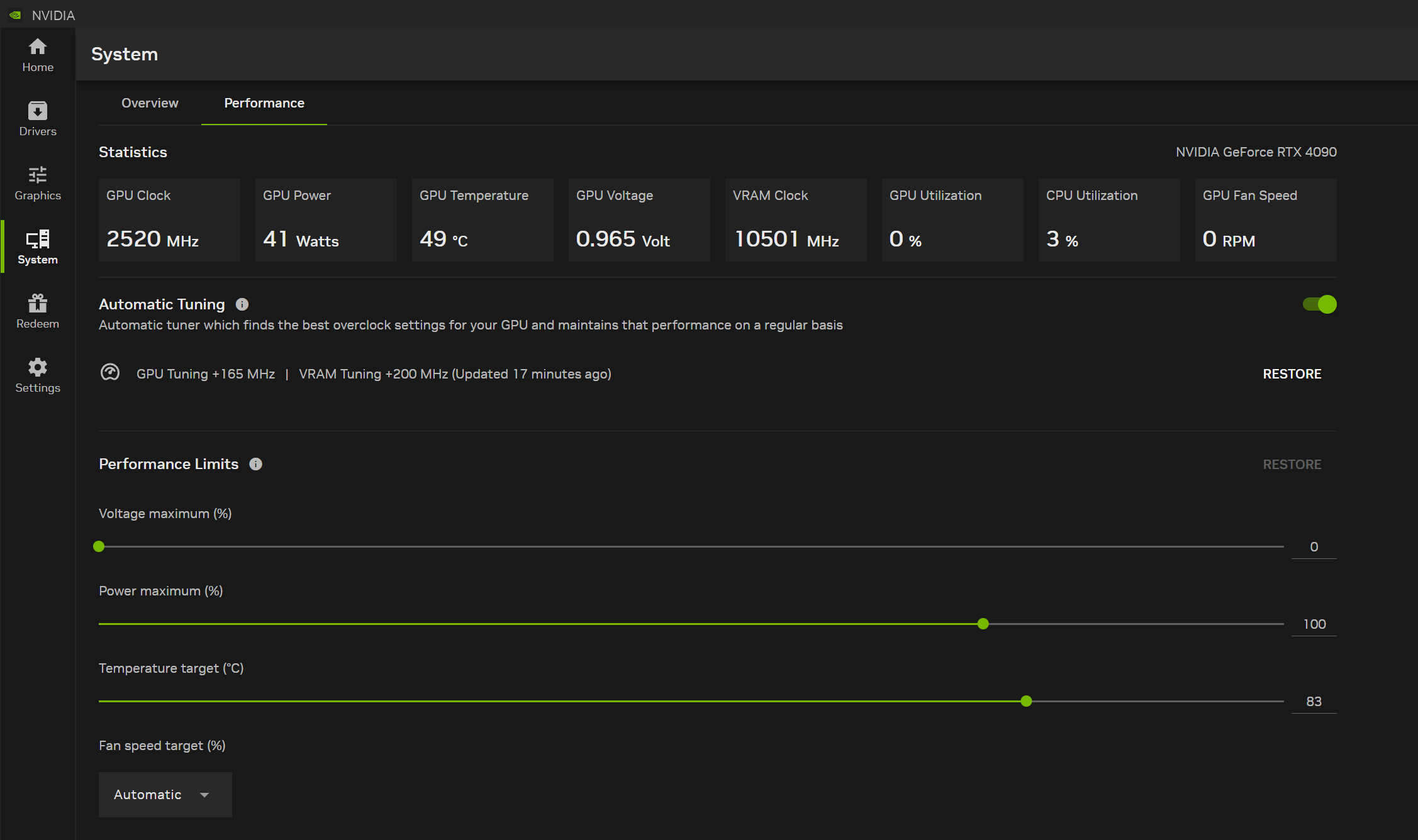Click RESTORE next to GPU Tuning
Viewport: 1418px width, 840px height.
[x=1292, y=373]
